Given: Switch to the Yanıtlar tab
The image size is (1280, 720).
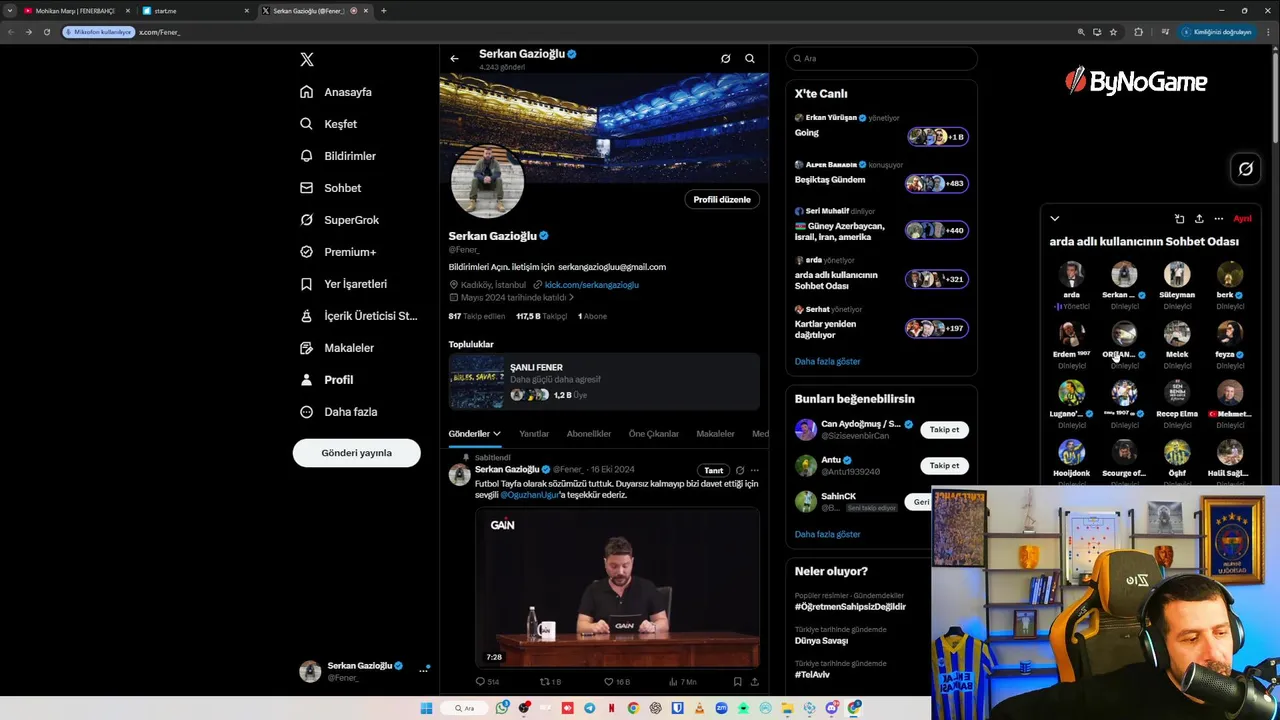Looking at the screenshot, I should pyautogui.click(x=534, y=434).
